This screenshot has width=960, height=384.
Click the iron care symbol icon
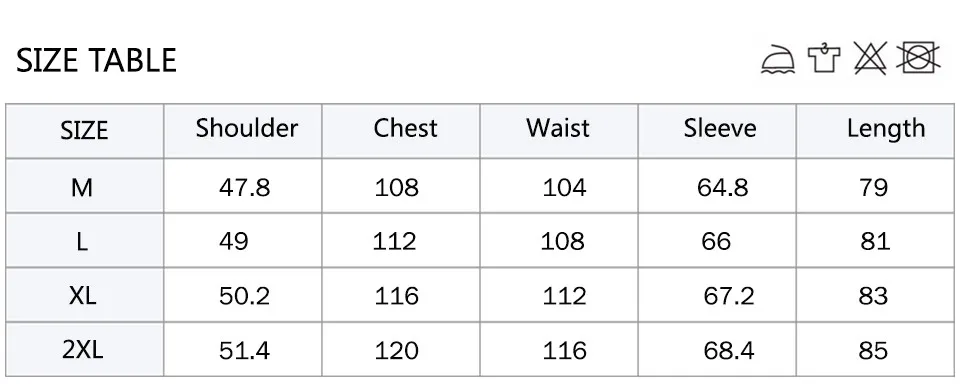point(778,59)
